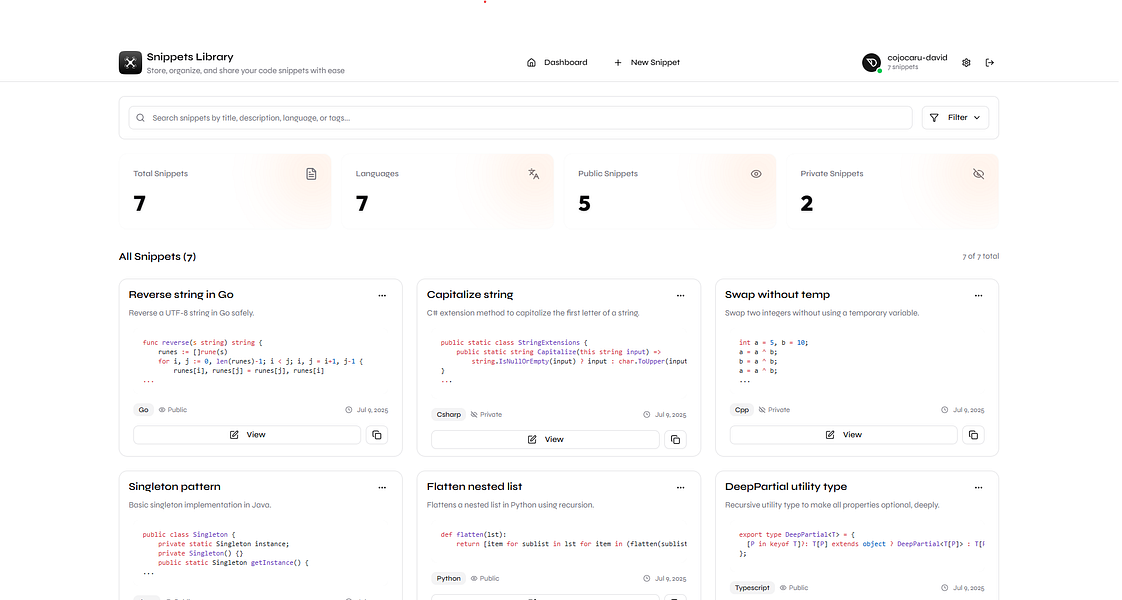
Task: Click the Languages stat card translation icon
Action: [533, 173]
